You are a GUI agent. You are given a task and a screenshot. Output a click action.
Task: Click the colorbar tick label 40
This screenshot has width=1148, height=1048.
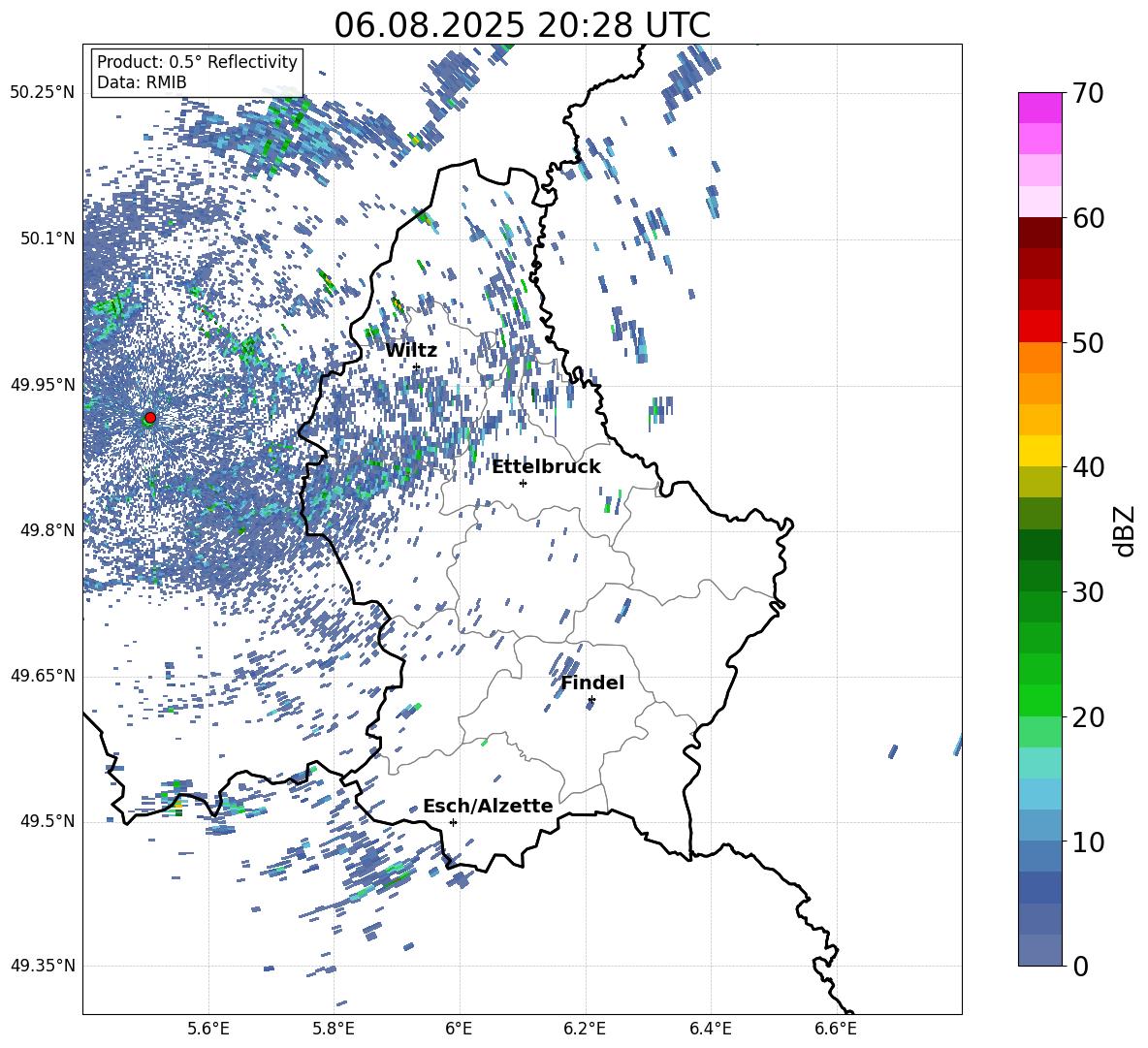1088,467
